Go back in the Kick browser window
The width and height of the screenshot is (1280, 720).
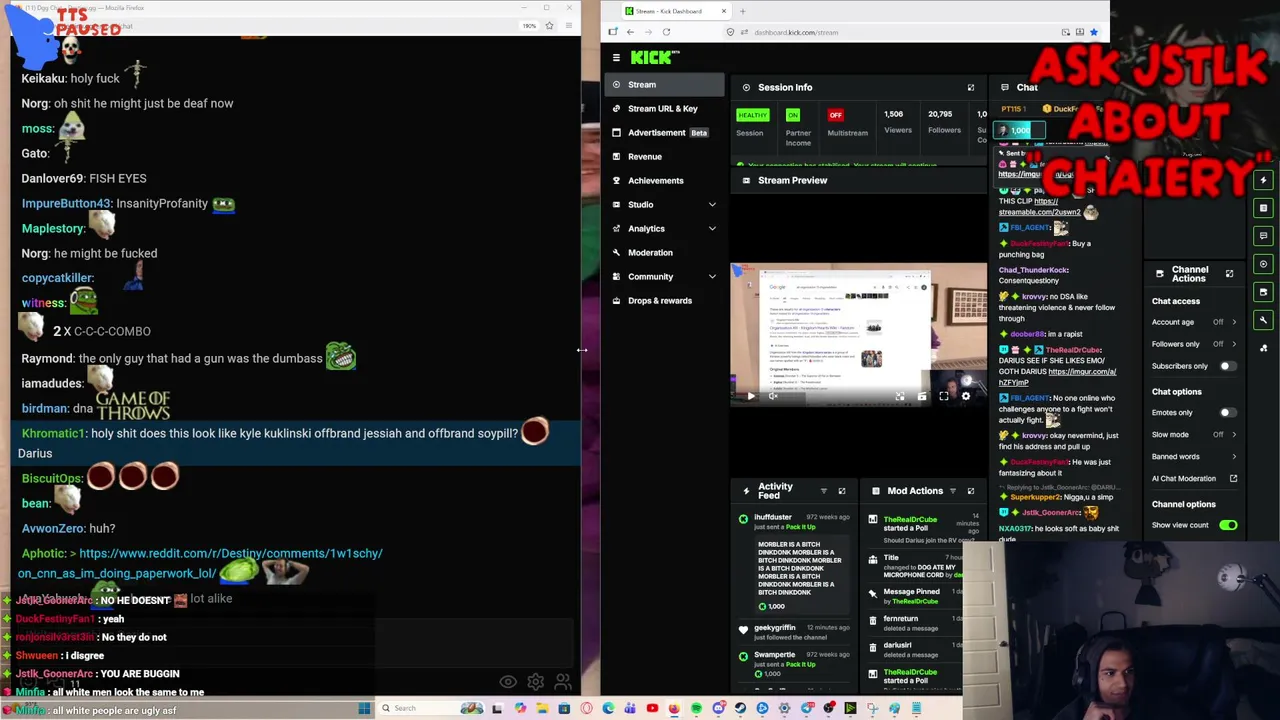pos(630,32)
